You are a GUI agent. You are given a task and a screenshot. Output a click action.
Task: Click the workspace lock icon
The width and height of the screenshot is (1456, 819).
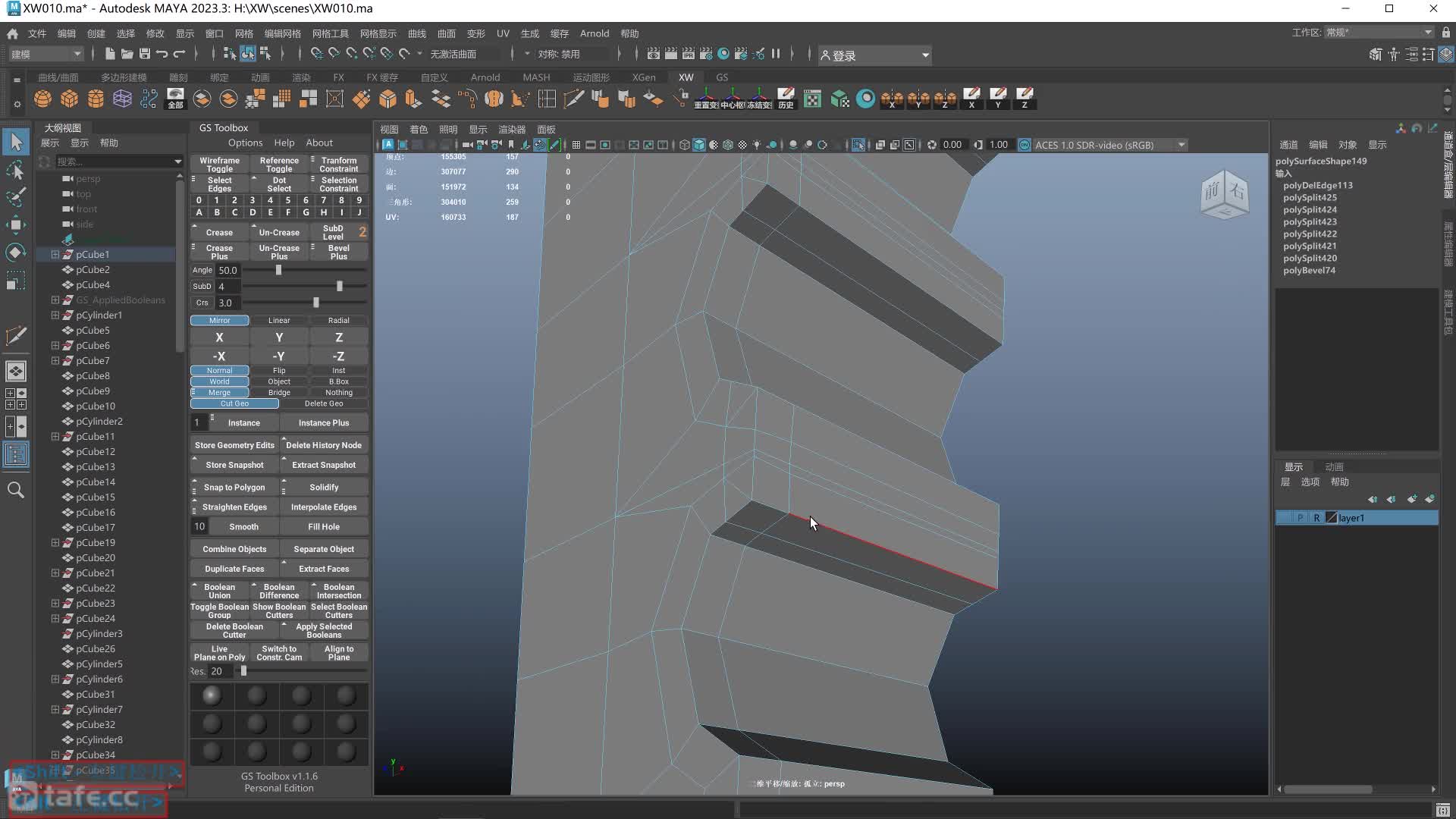(x=1445, y=33)
